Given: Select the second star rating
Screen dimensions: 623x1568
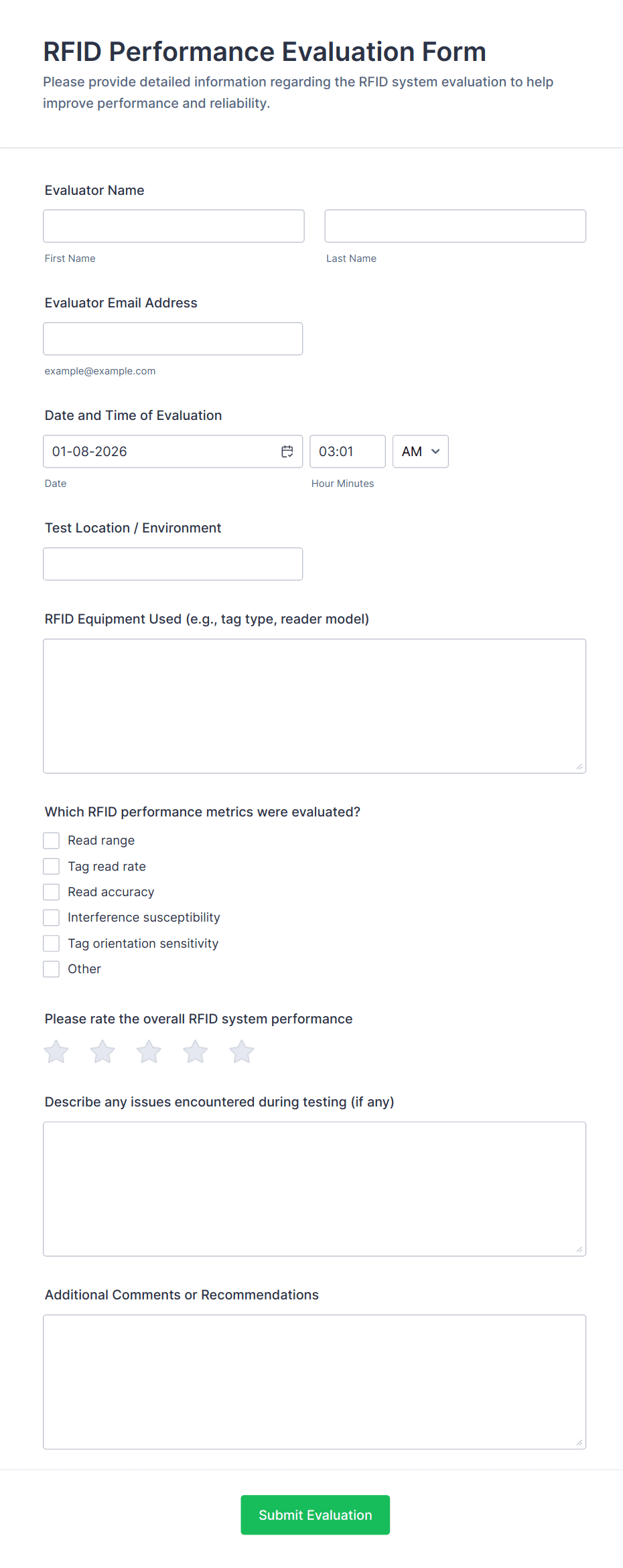Looking at the screenshot, I should point(102,1051).
